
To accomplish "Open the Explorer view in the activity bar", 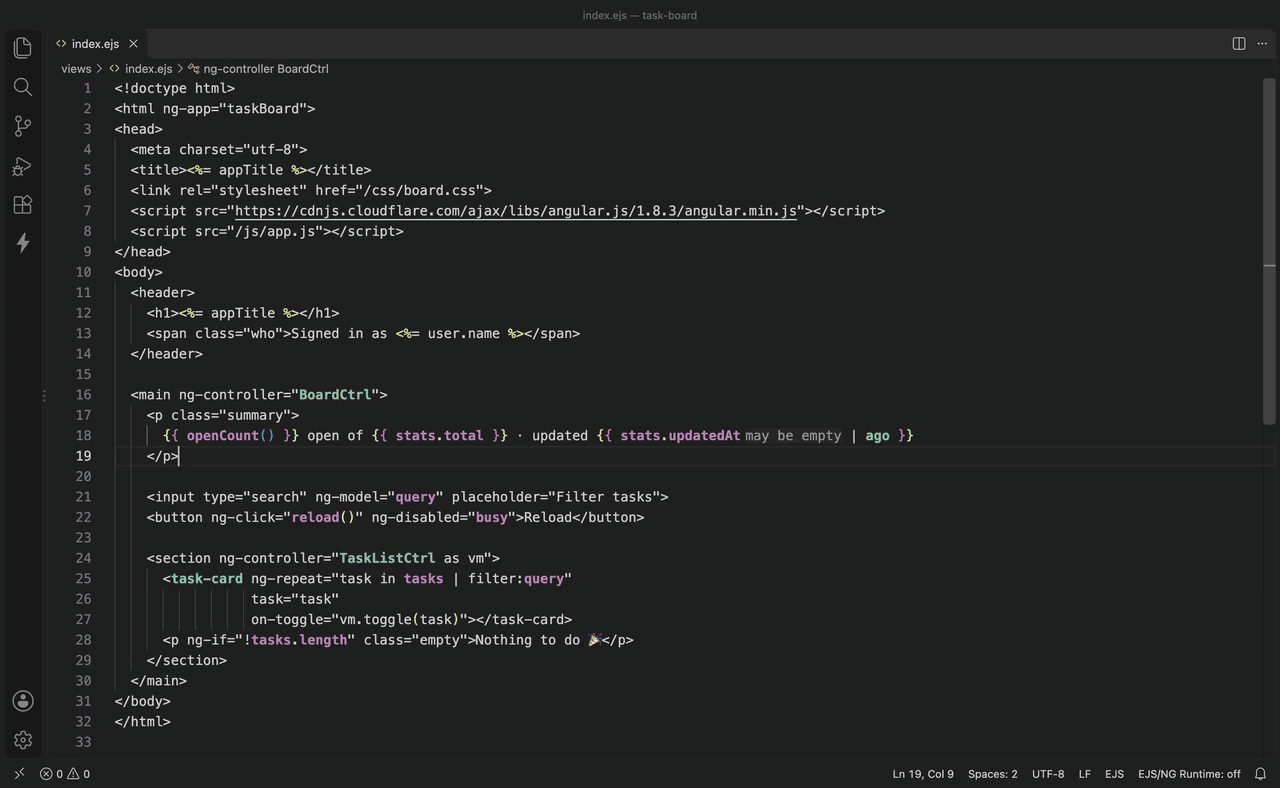I will point(22,48).
